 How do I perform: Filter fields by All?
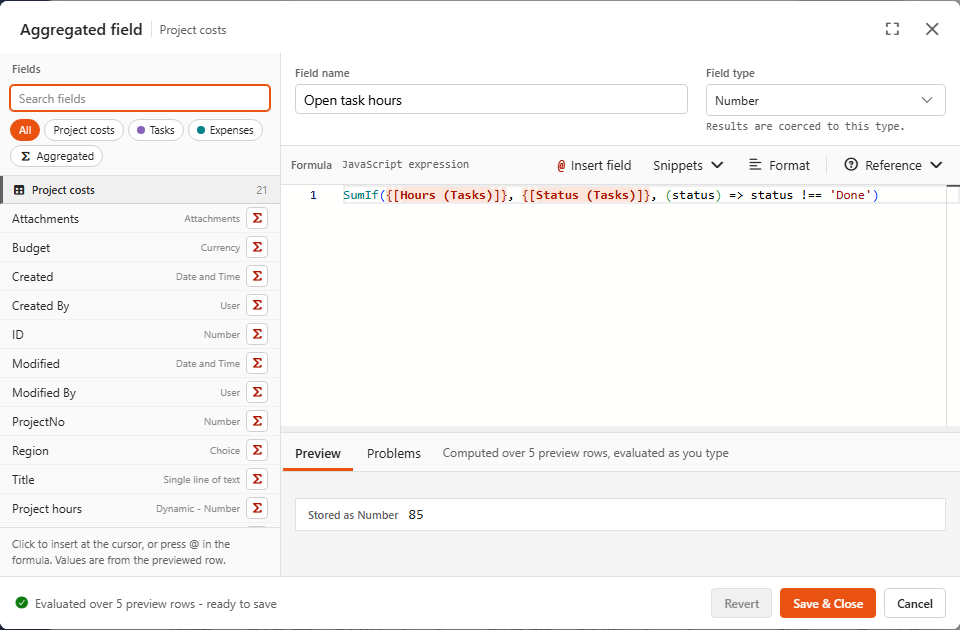point(25,130)
